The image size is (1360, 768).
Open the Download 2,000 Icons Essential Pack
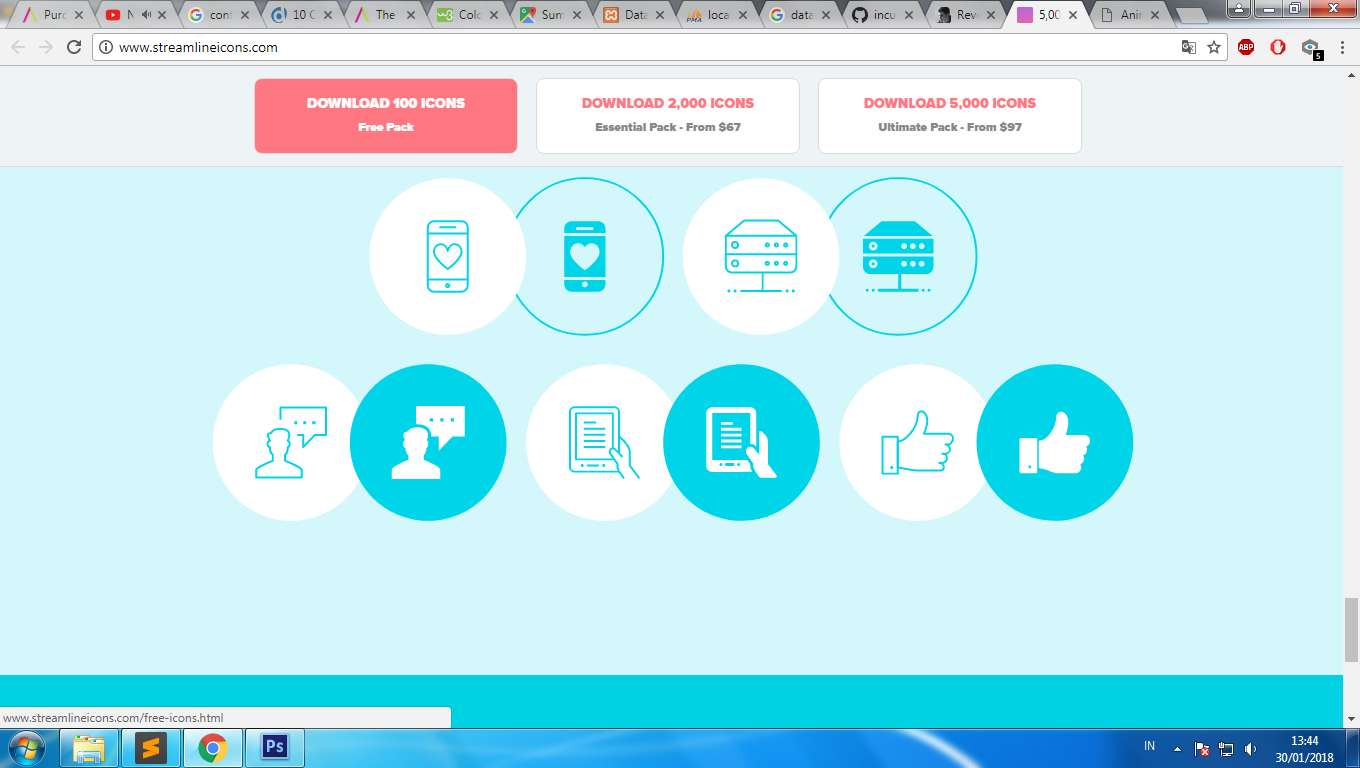pos(668,116)
